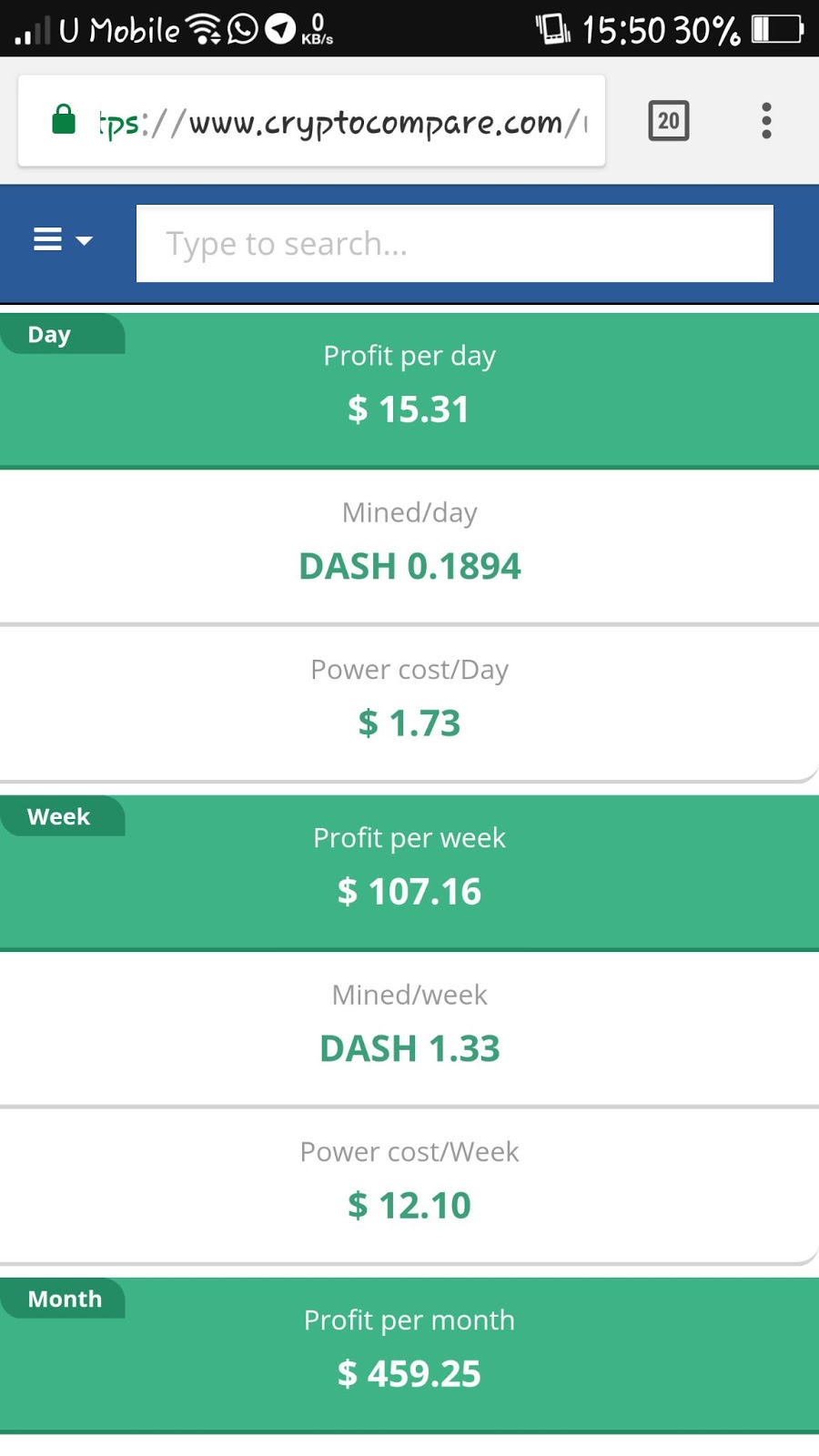Select the Month period label
This screenshot has height=1456, width=819.
[x=65, y=1299]
